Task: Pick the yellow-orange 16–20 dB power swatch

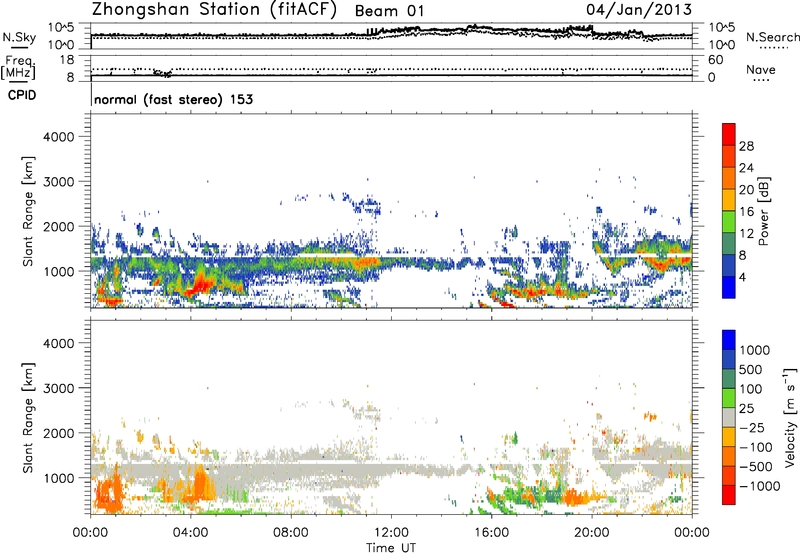Action: [x=729, y=200]
